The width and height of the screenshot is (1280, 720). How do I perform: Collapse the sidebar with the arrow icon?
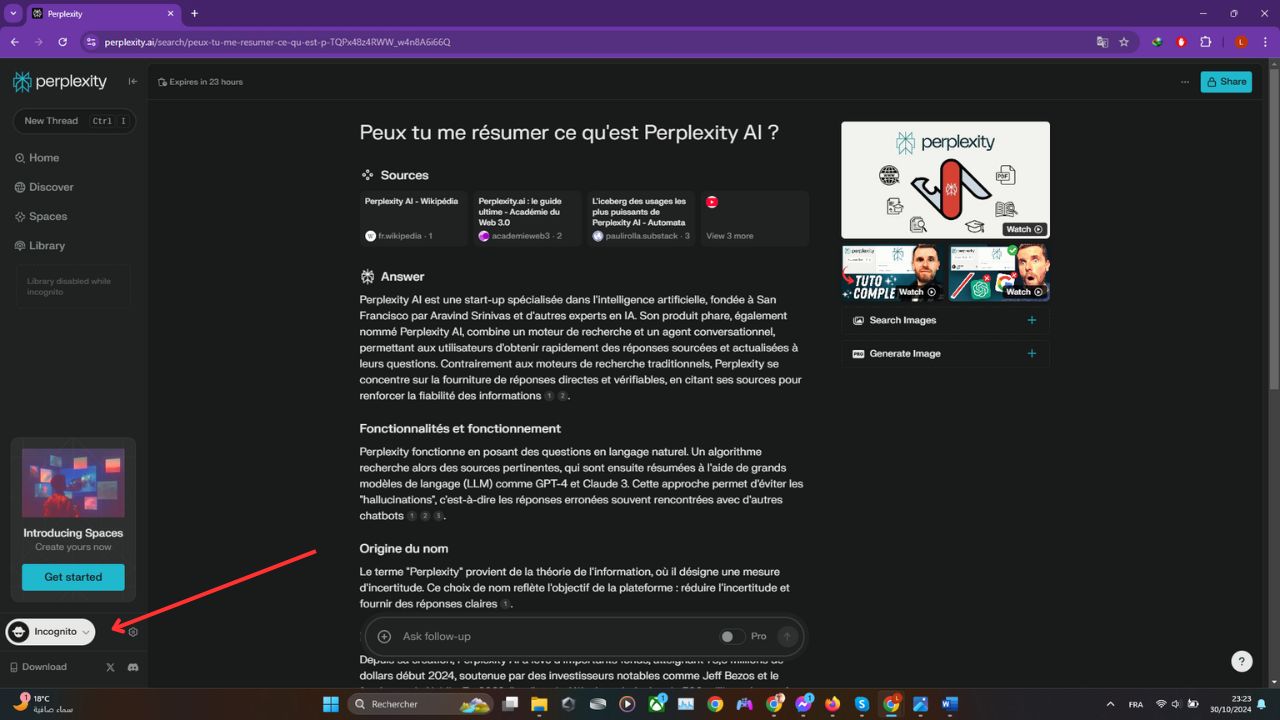point(132,81)
